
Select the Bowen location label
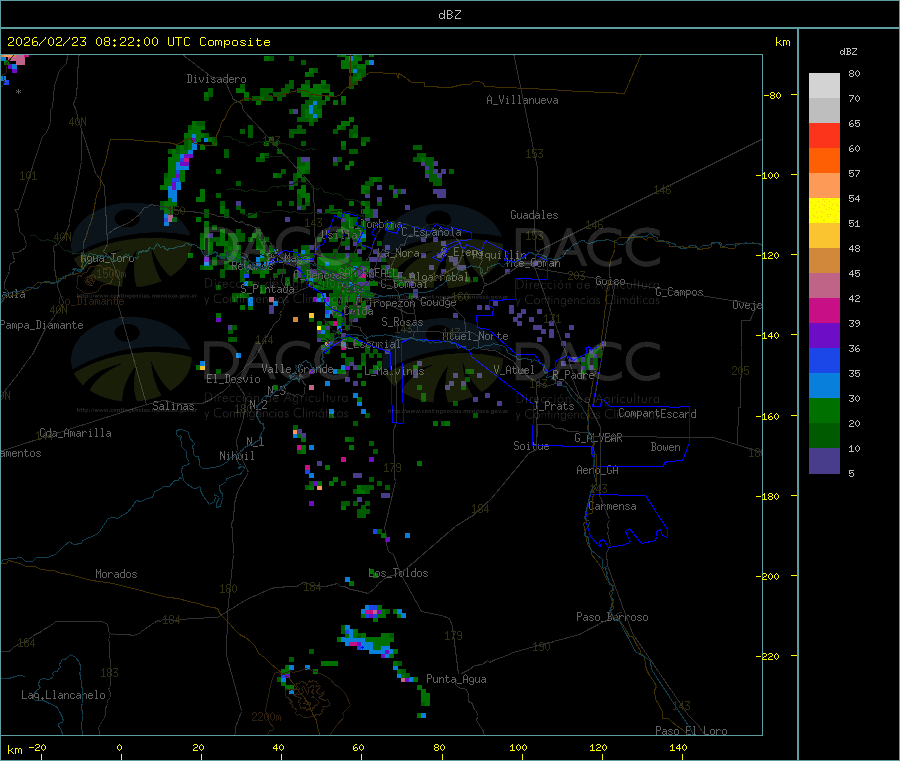pyautogui.click(x=666, y=447)
